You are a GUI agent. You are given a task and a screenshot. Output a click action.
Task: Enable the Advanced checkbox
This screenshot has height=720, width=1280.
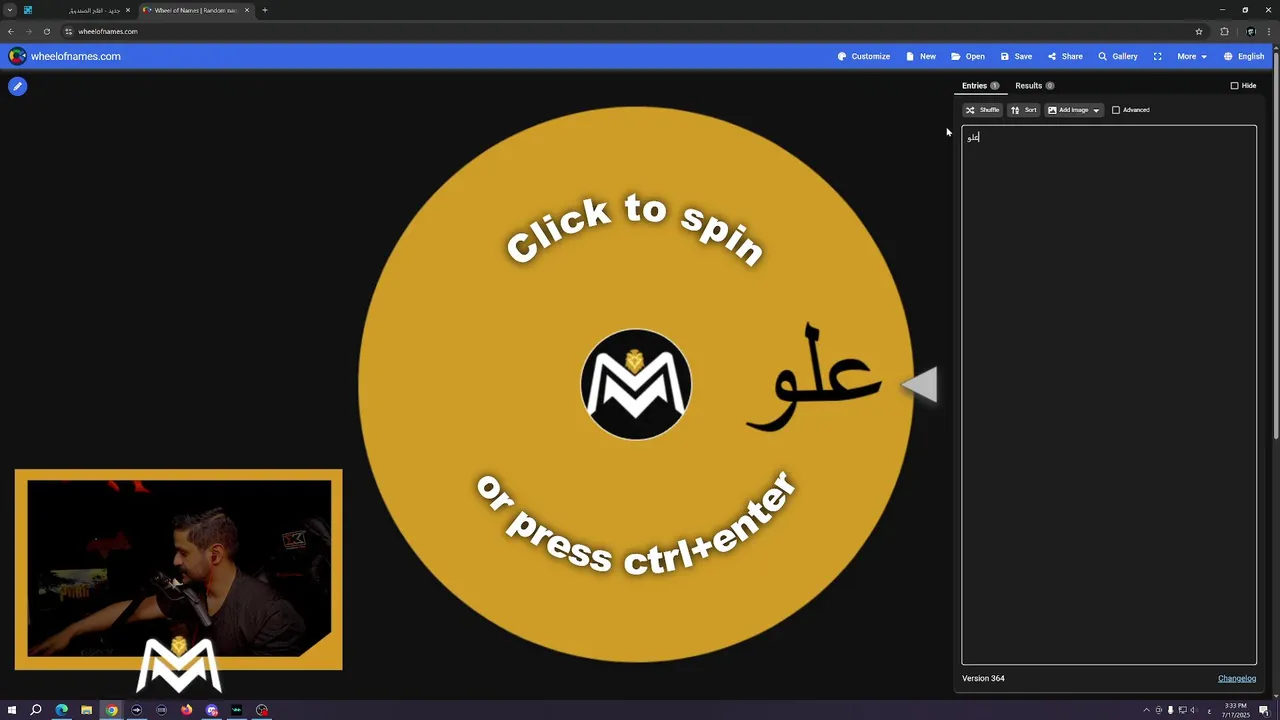(1116, 110)
